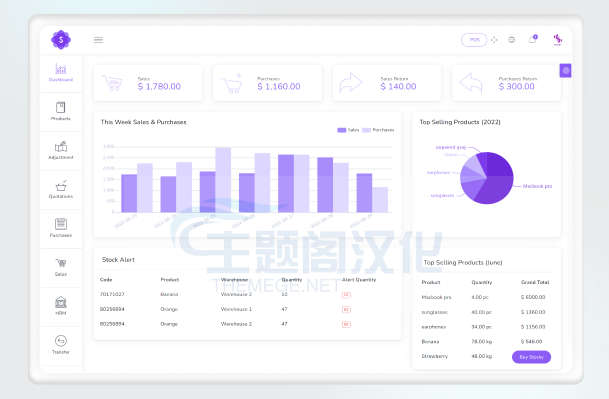Go to the Adjustment sidebar section
The image size is (609, 399).
(61, 150)
